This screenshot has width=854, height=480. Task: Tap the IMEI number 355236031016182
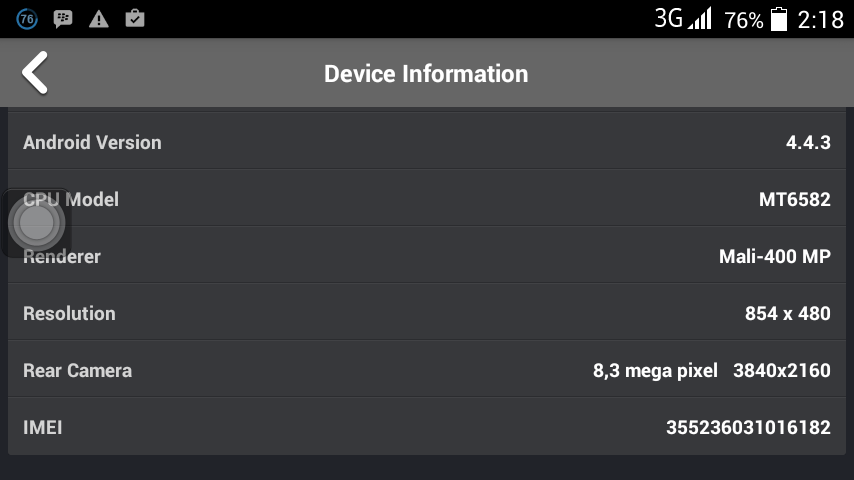tap(748, 427)
